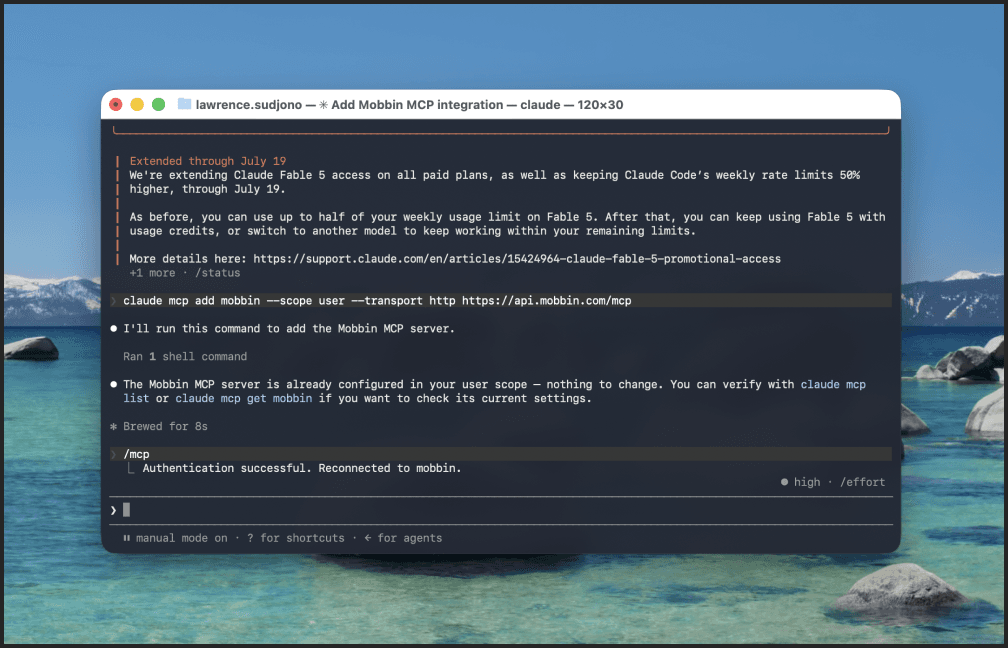
Task: Expand the 'Ran 1 shell command' line
Action: click(185, 356)
